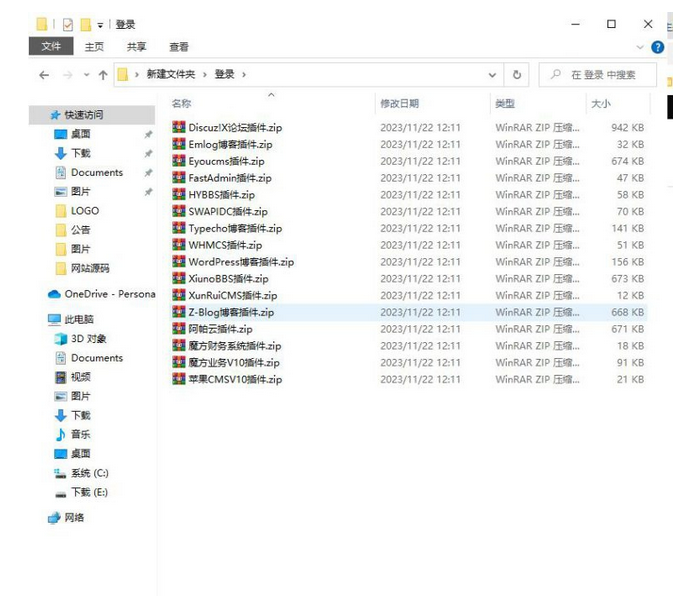Viewport: 694px width, 596px height.
Task: Open 音乐 under This PC
Action: tap(81, 435)
